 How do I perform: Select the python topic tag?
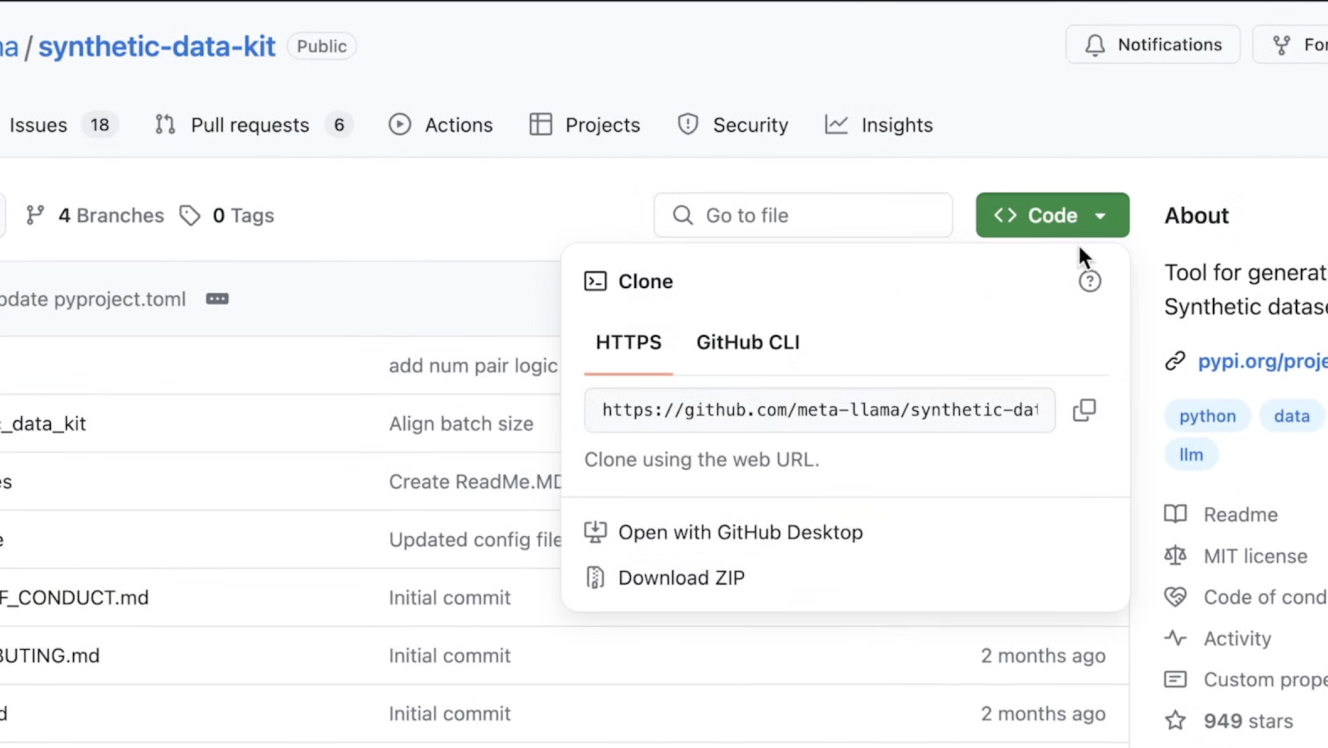1207,416
